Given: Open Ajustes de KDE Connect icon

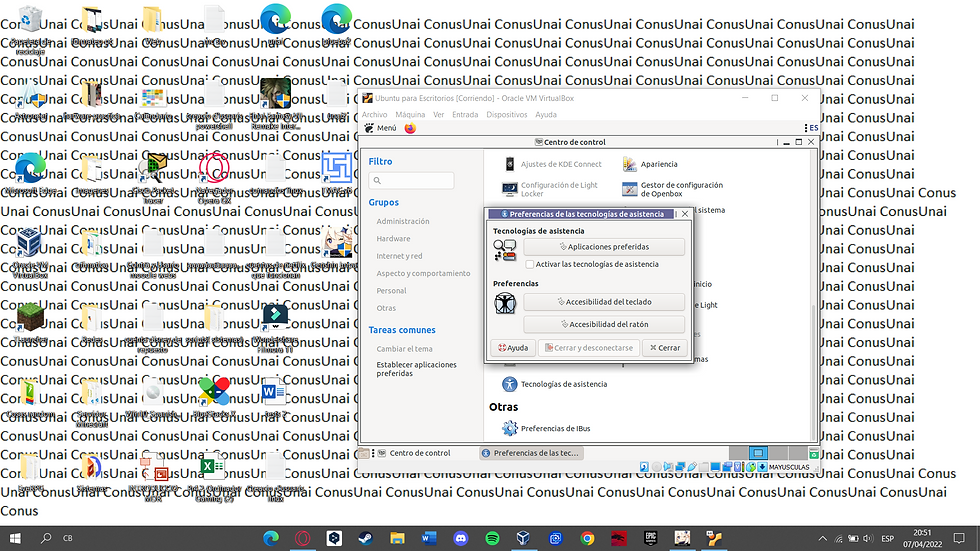Looking at the screenshot, I should pyautogui.click(x=510, y=164).
